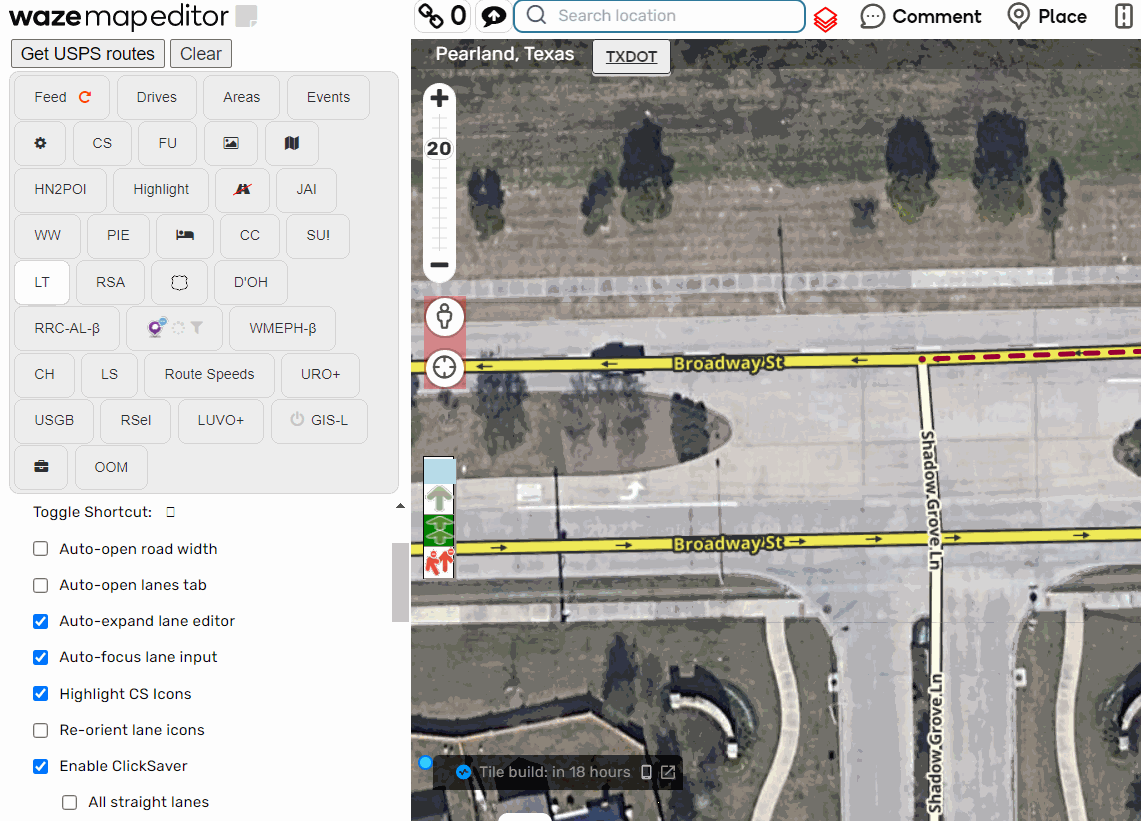The height and width of the screenshot is (821, 1141).
Task: Click the zoom level slider handle
Action: pyautogui.click(x=439, y=149)
